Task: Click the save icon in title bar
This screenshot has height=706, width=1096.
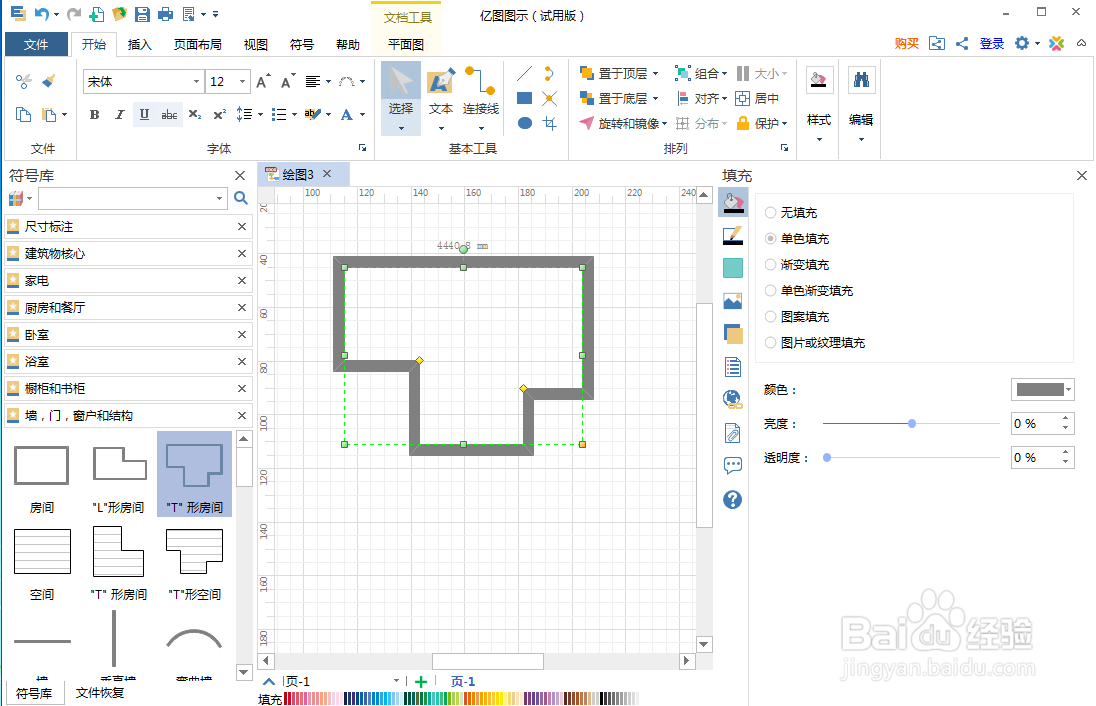Action: coord(143,14)
